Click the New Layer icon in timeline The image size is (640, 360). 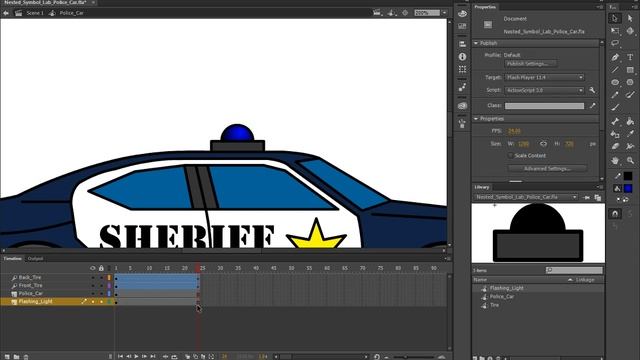click(7, 357)
